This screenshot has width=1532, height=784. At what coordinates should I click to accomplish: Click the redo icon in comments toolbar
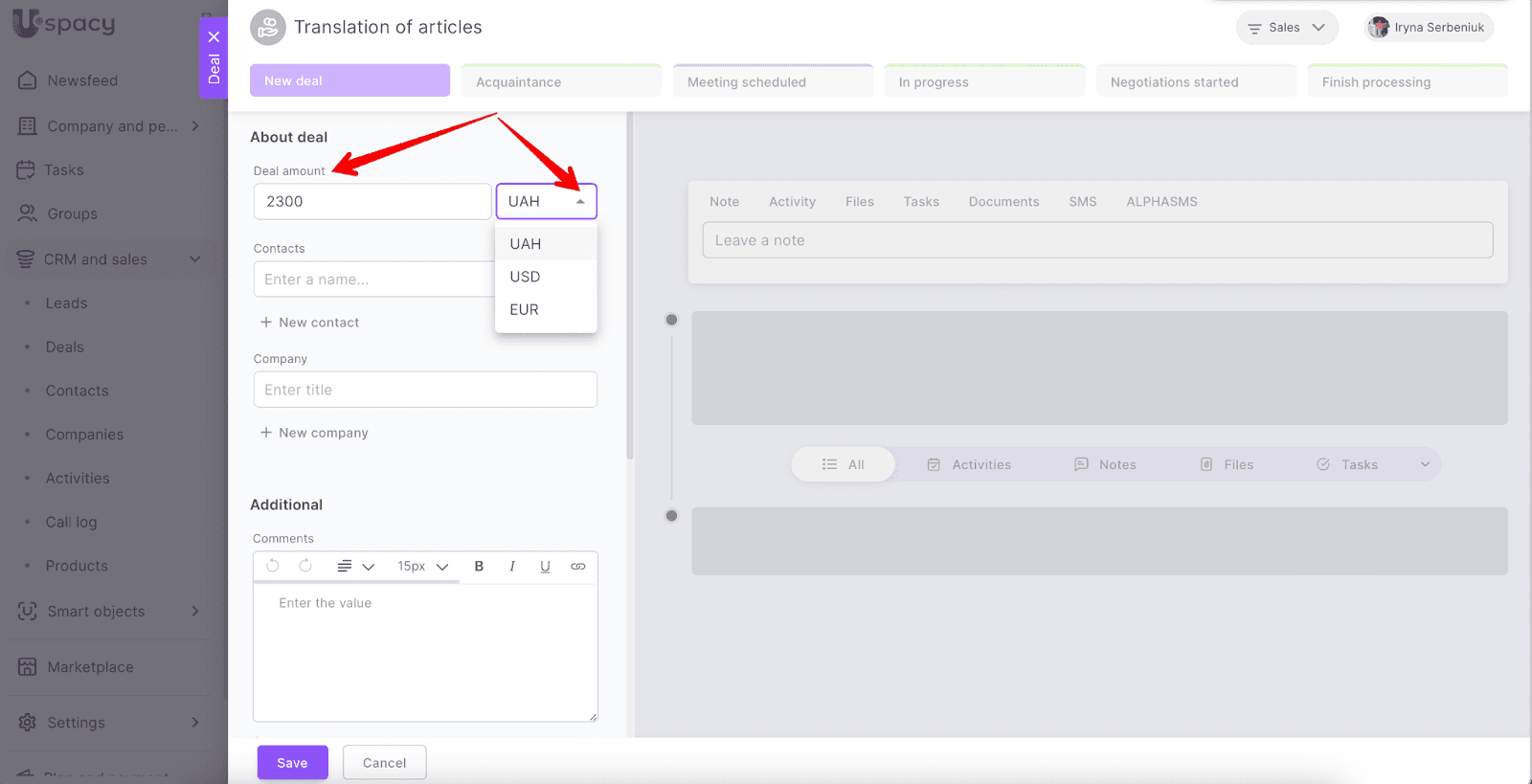[305, 567]
